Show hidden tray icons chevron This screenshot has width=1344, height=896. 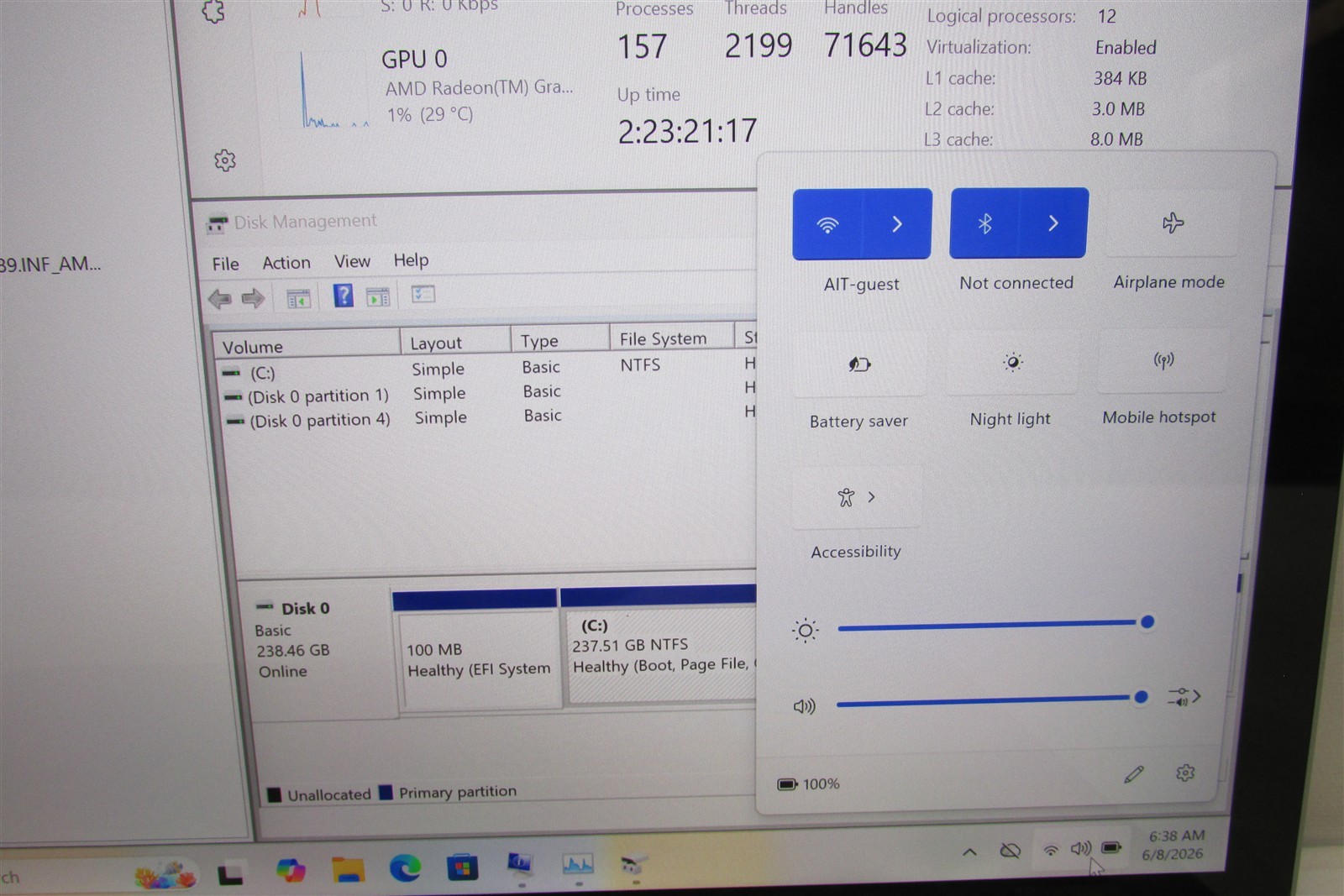pos(969,852)
